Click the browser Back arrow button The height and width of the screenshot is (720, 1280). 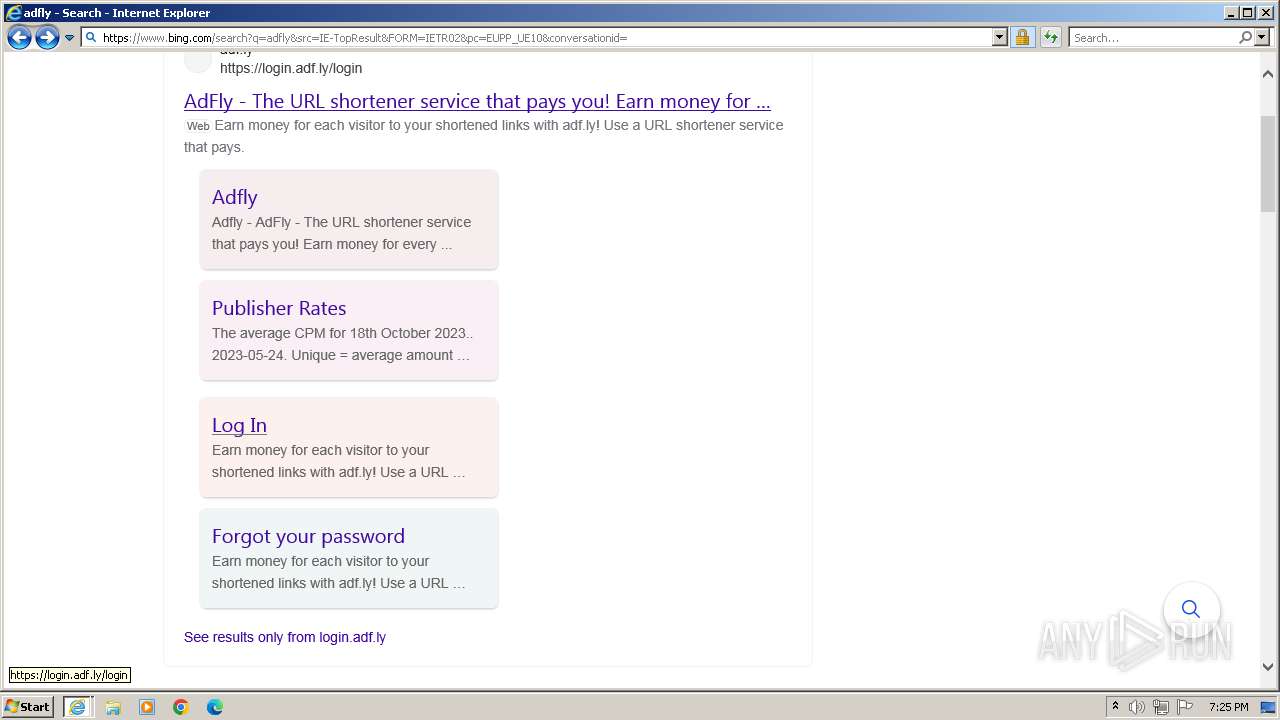19,38
